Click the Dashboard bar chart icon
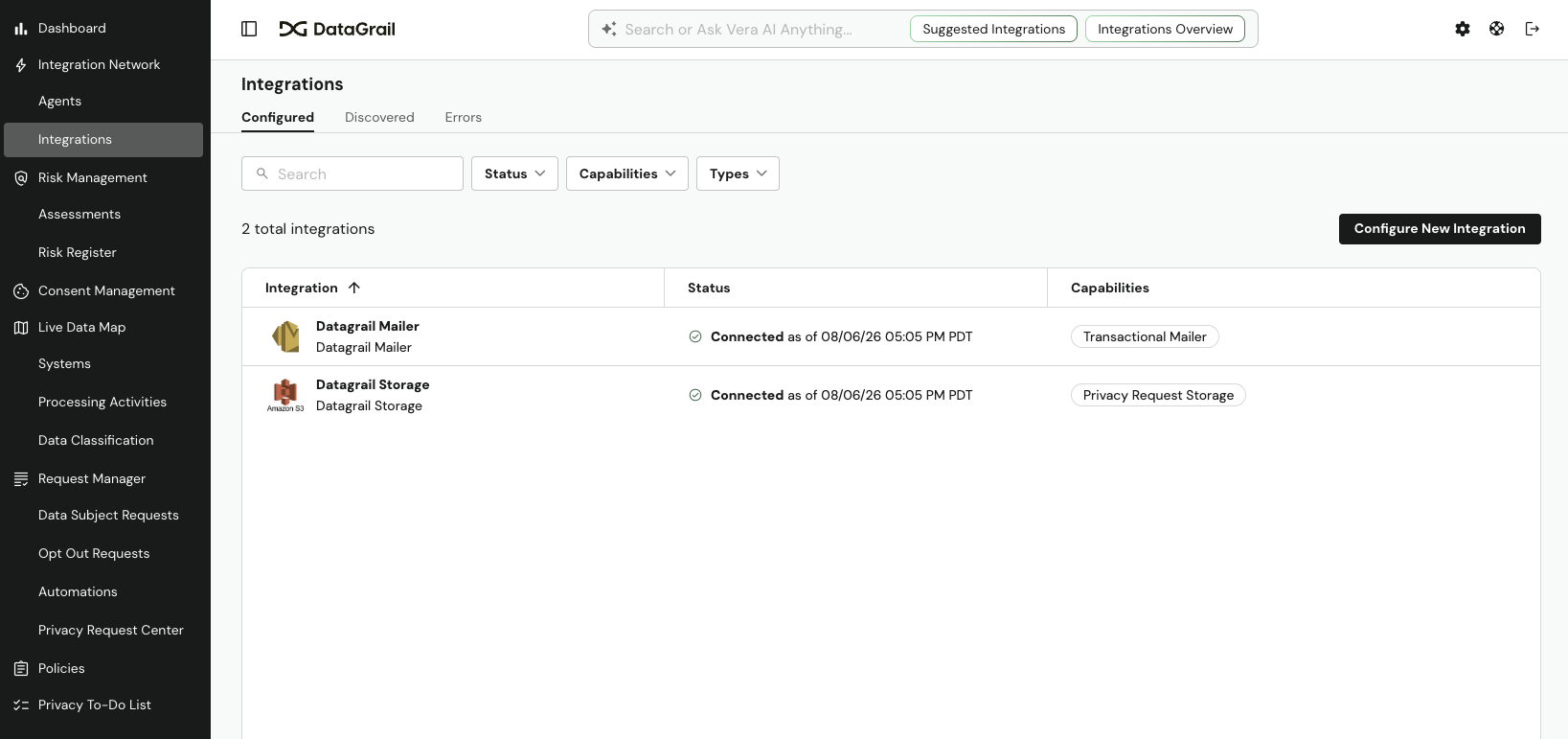This screenshot has width=1568, height=739. tap(21, 29)
